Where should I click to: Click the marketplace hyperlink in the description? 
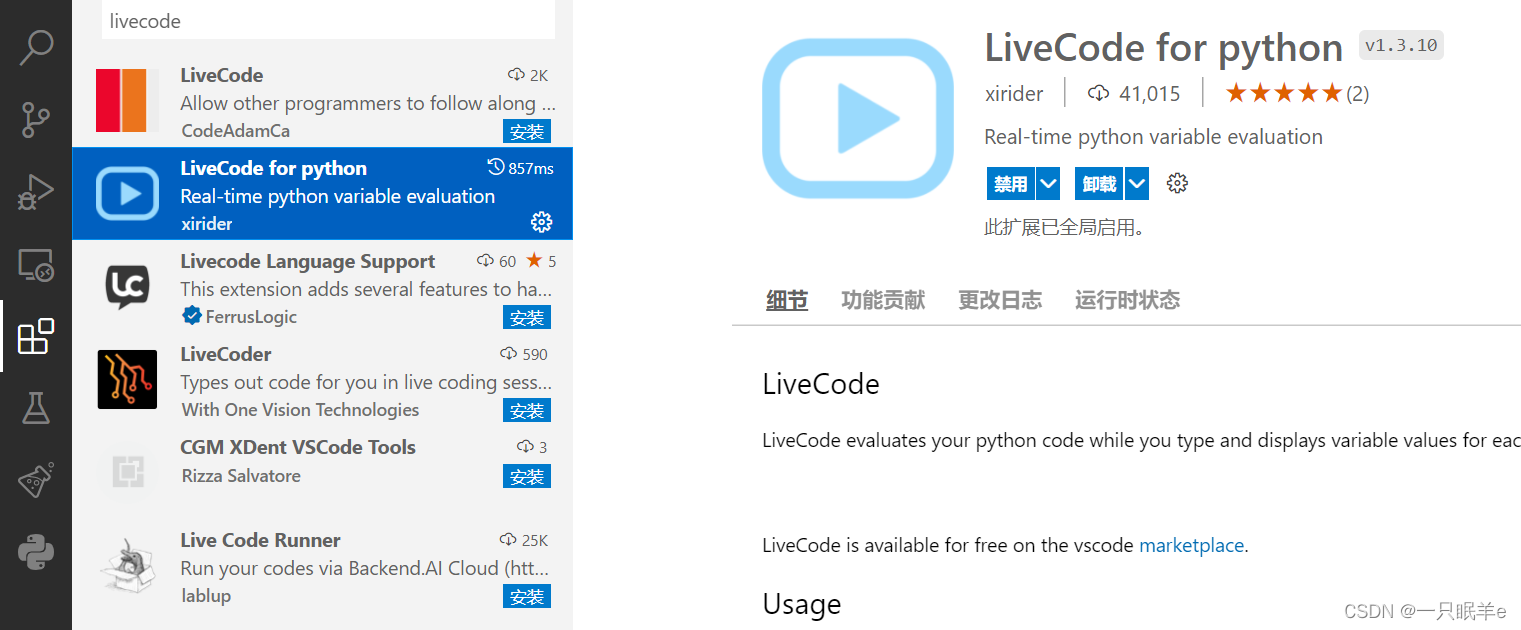[1191, 545]
